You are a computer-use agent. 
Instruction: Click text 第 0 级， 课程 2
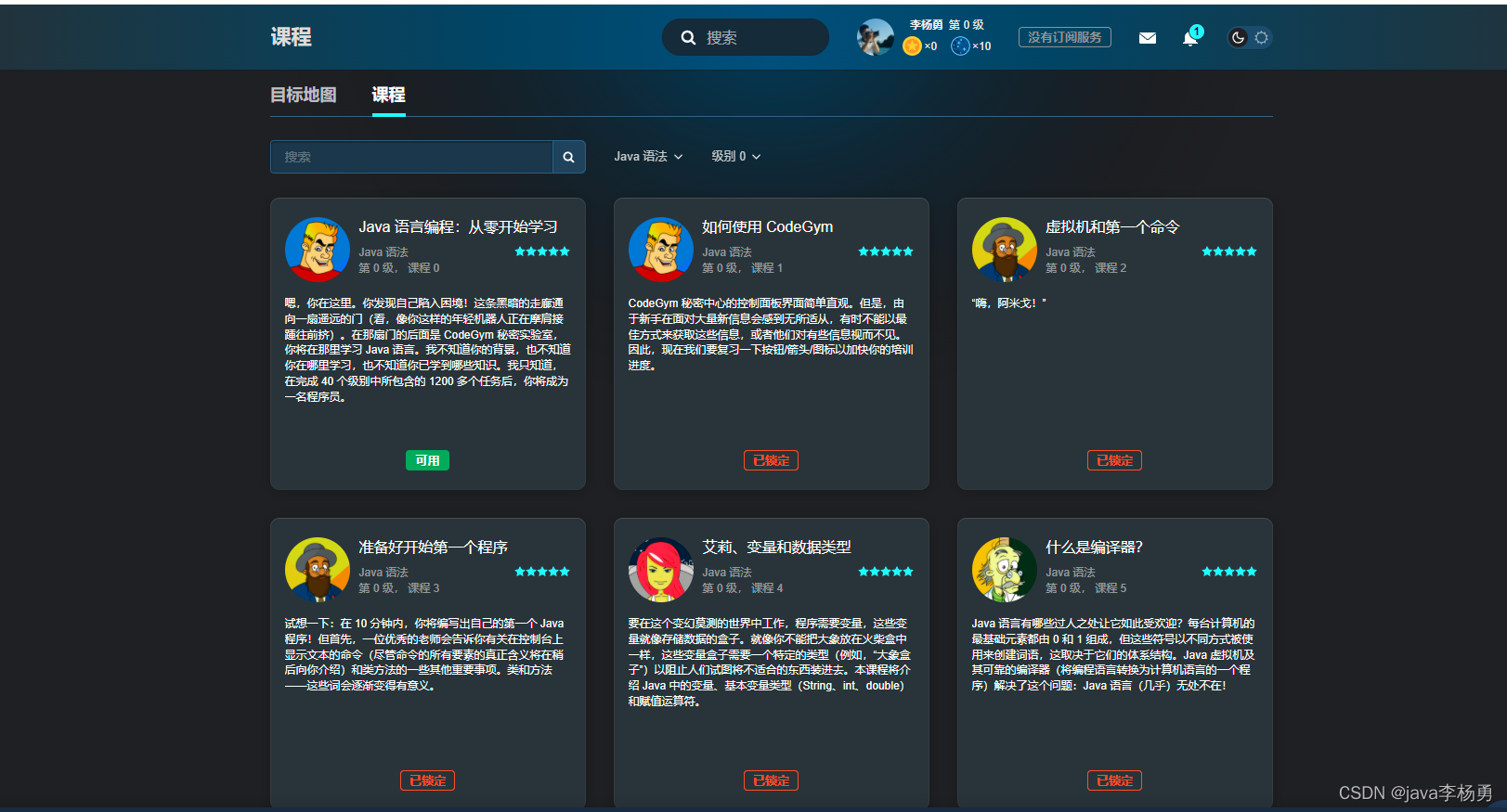(1086, 268)
